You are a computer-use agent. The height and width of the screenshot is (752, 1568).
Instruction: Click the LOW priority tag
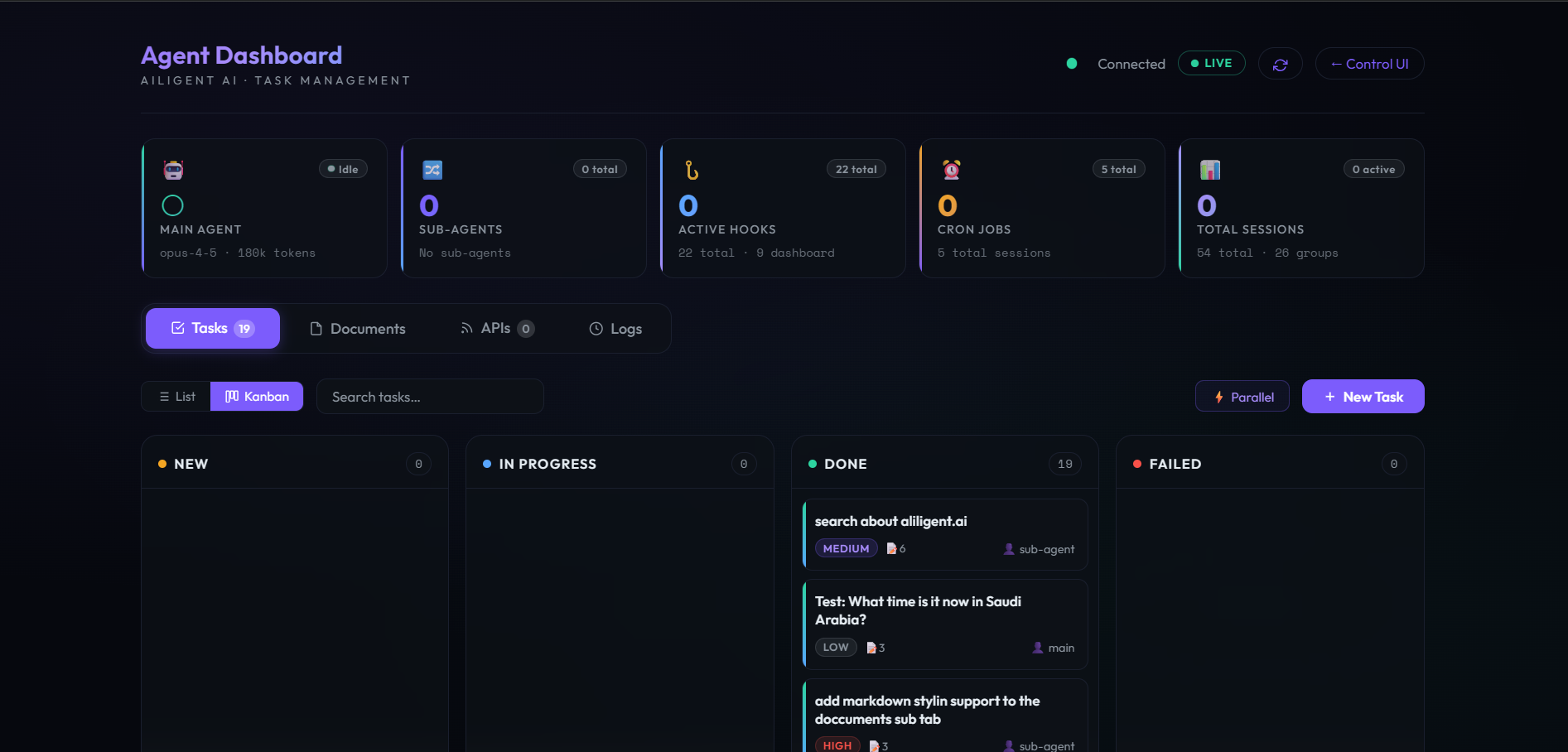coord(836,647)
